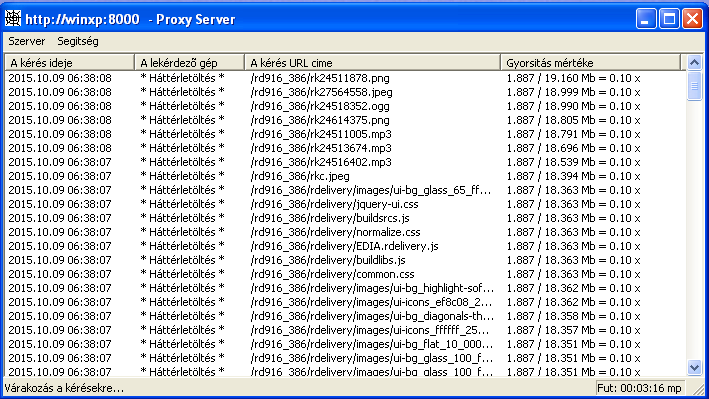Sort by 'A lekérdező gép' column header
709x399 pixels.
189,63
